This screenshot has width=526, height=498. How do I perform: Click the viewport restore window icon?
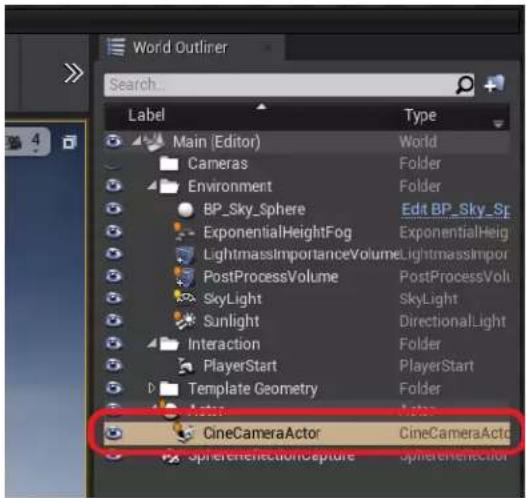pyautogui.click(x=70, y=142)
